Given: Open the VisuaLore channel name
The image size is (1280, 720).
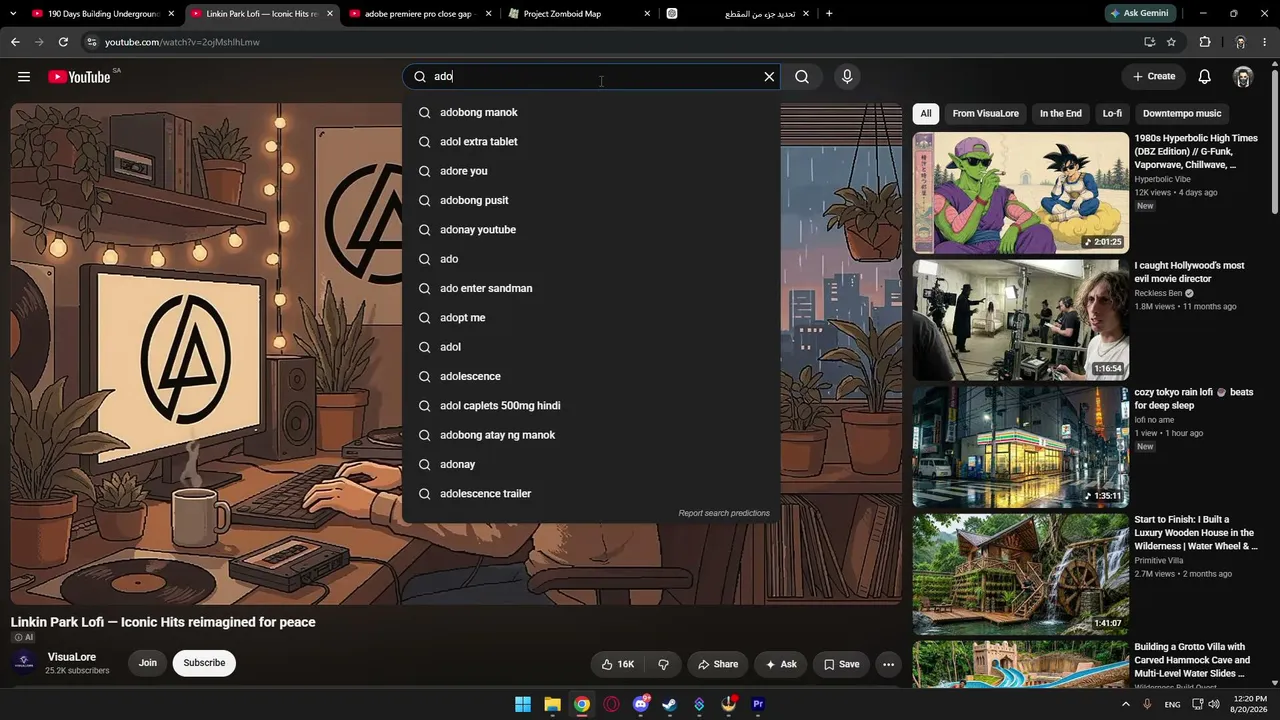Looking at the screenshot, I should [72, 657].
